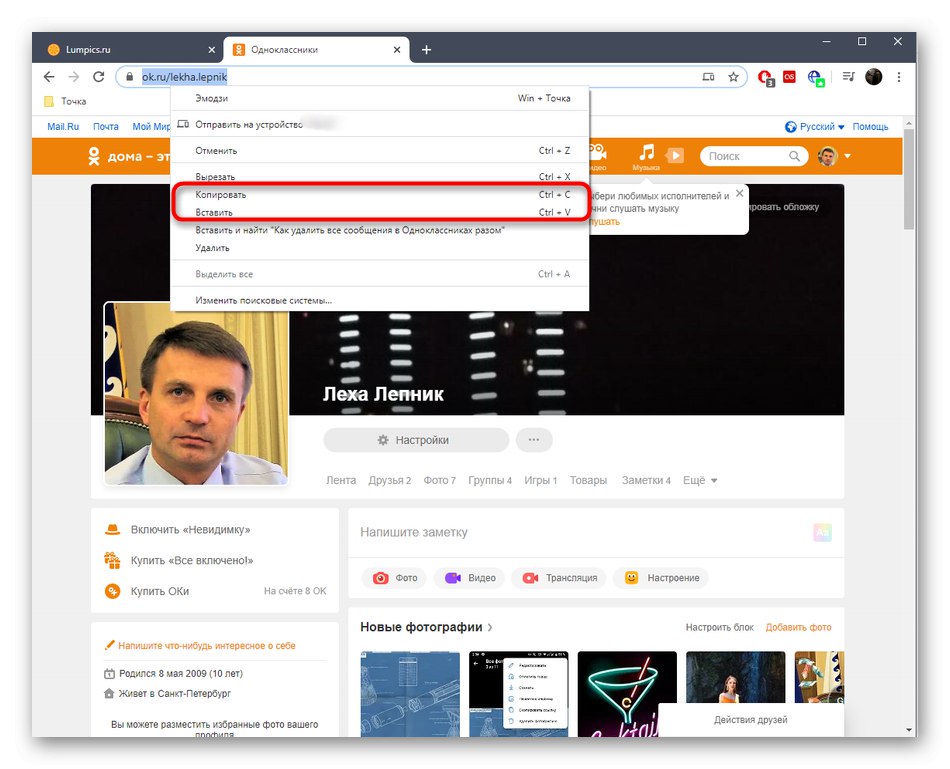Image resolution: width=950 pixels, height=769 pixels.
Task: Click the Видео icon in post options
Action: click(x=452, y=577)
